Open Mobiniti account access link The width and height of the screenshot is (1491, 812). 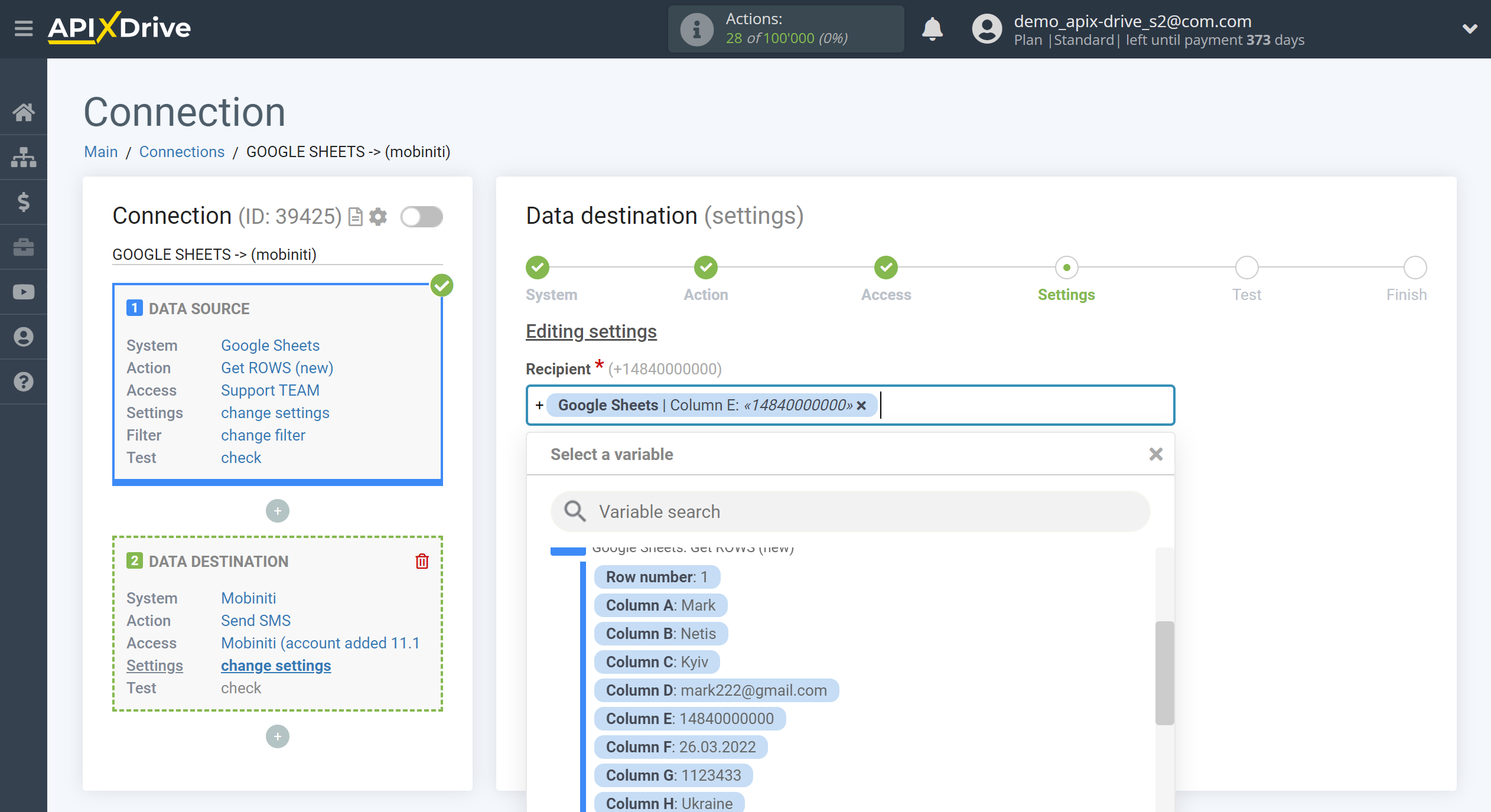pyautogui.click(x=320, y=643)
